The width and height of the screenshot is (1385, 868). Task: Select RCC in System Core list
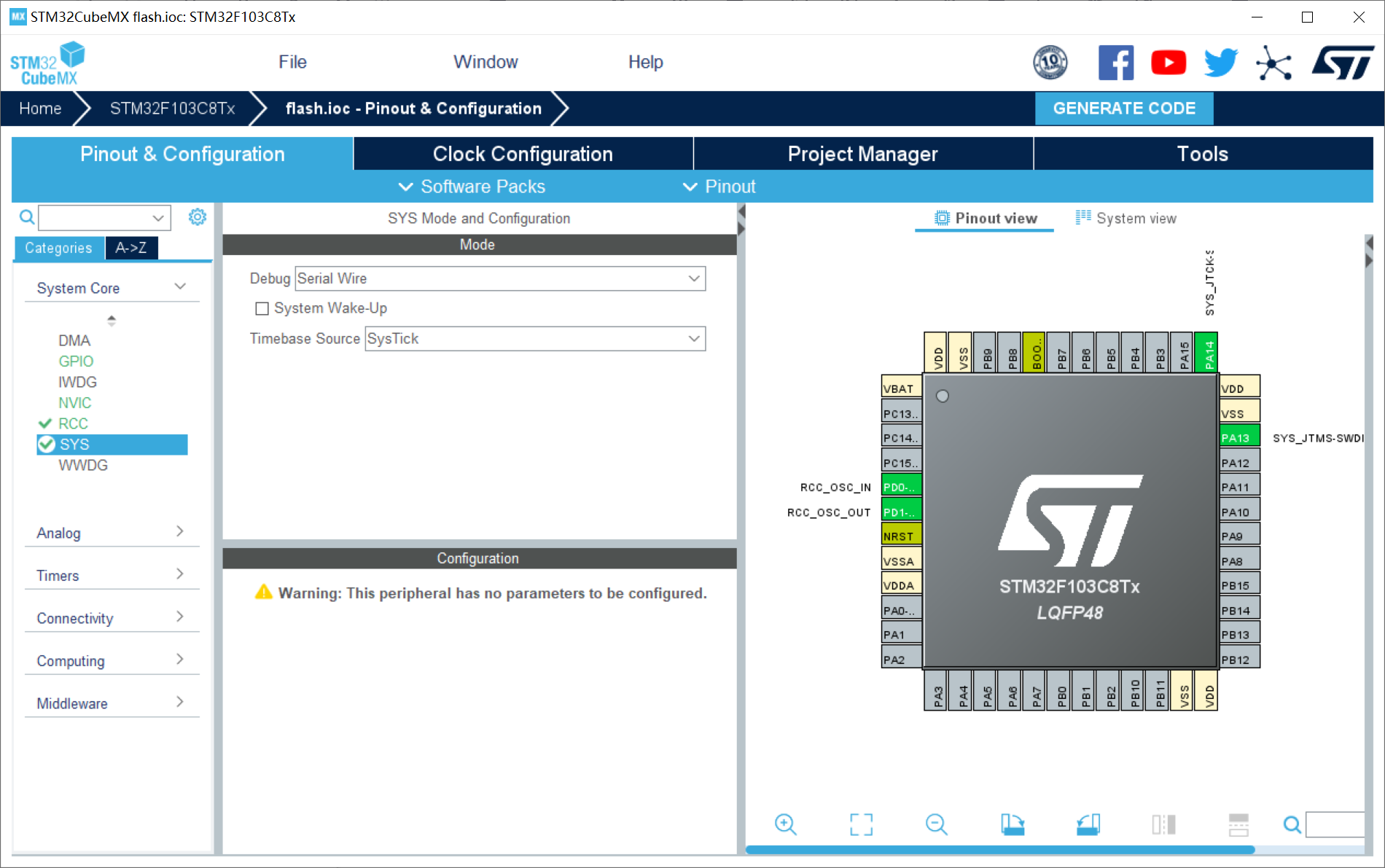pos(73,423)
